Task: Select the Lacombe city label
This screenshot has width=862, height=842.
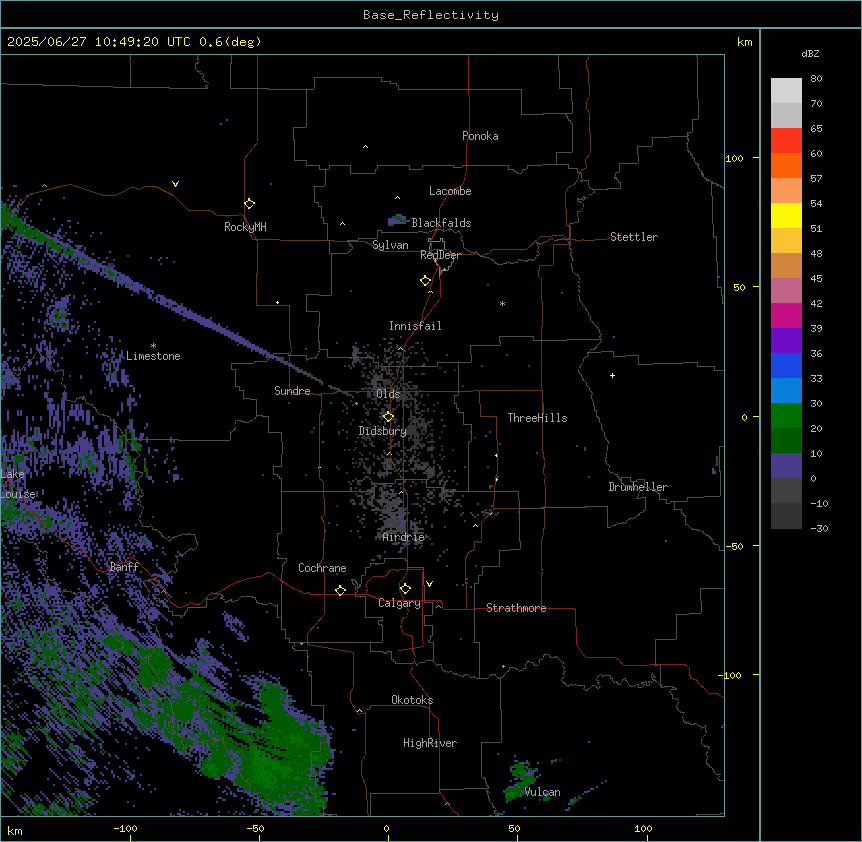Action: point(450,191)
